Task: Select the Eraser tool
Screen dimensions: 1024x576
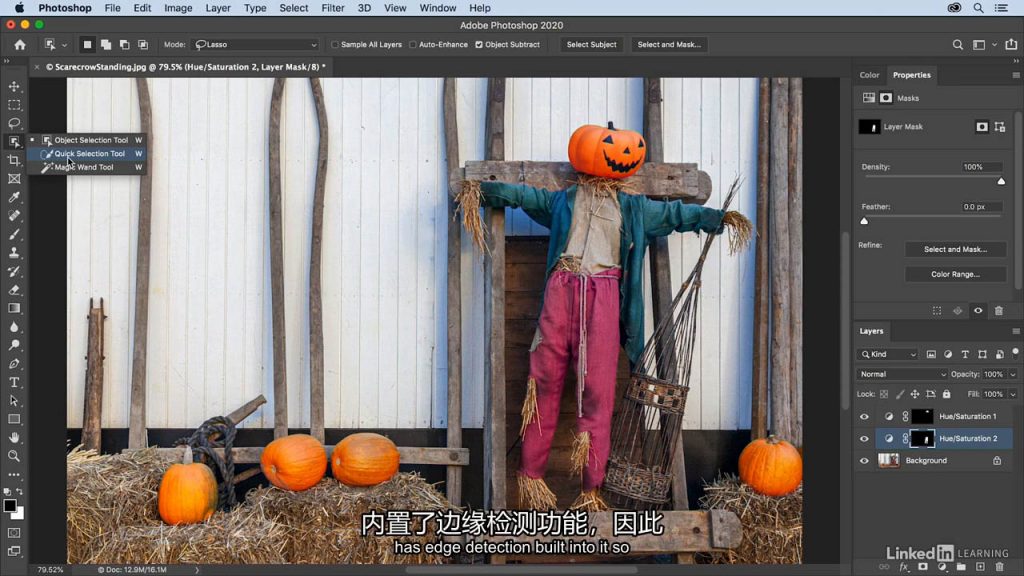Action: (x=14, y=289)
